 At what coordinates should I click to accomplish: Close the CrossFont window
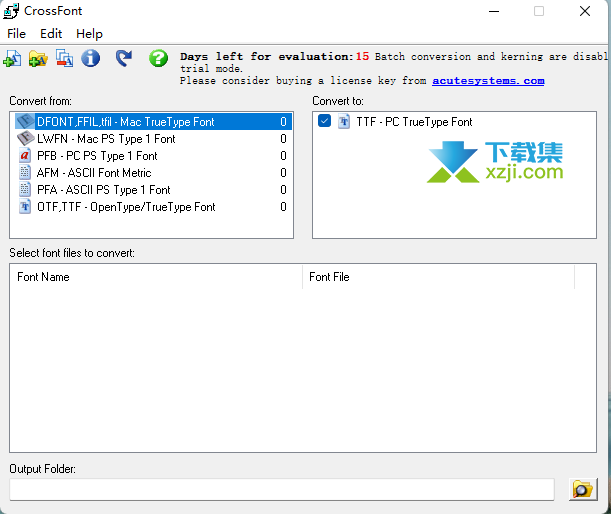tap(585, 11)
